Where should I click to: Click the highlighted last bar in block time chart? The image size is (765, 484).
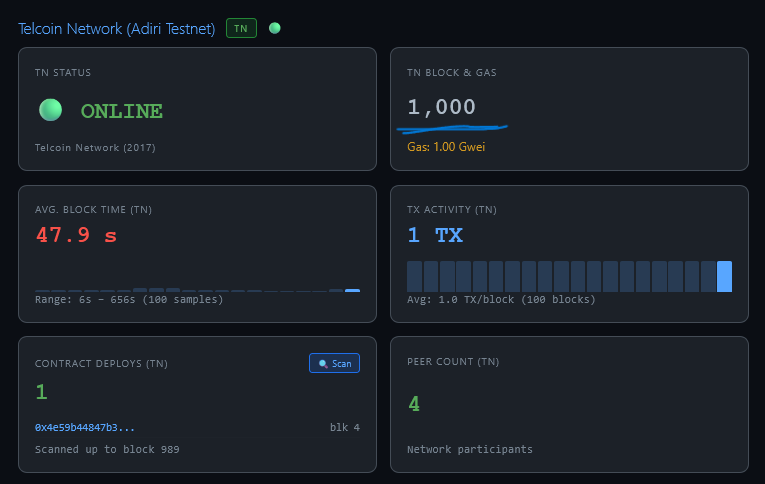[x=352, y=290]
